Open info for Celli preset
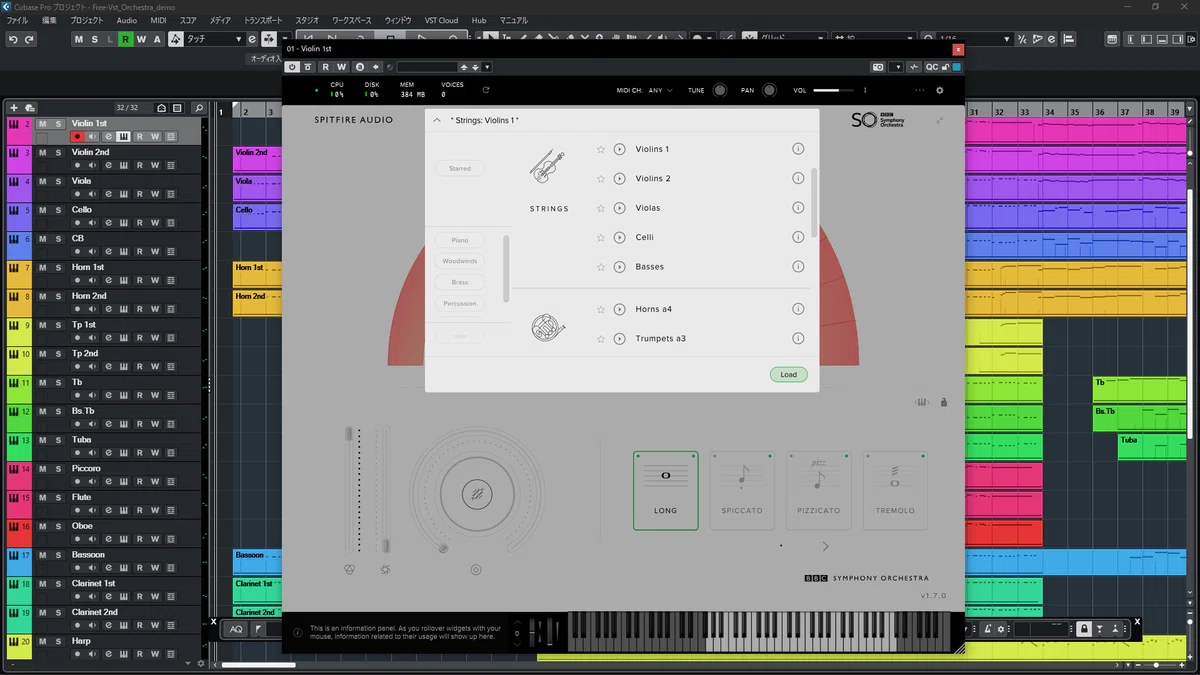The image size is (1200, 675). 798,237
